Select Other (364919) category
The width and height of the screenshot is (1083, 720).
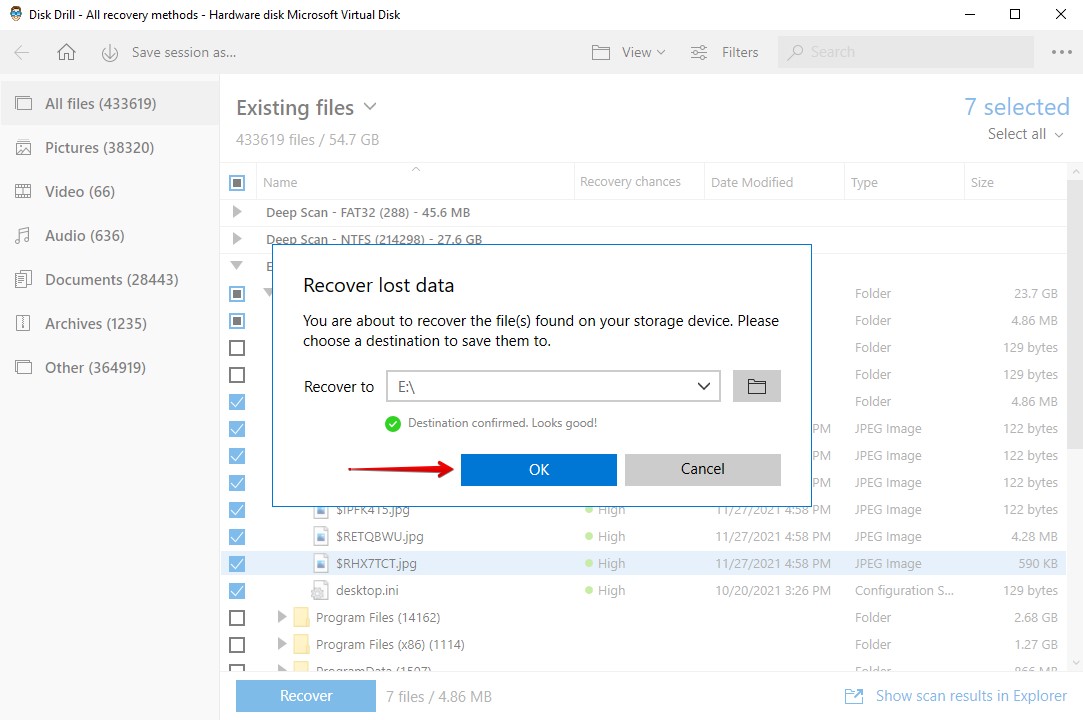coord(110,368)
